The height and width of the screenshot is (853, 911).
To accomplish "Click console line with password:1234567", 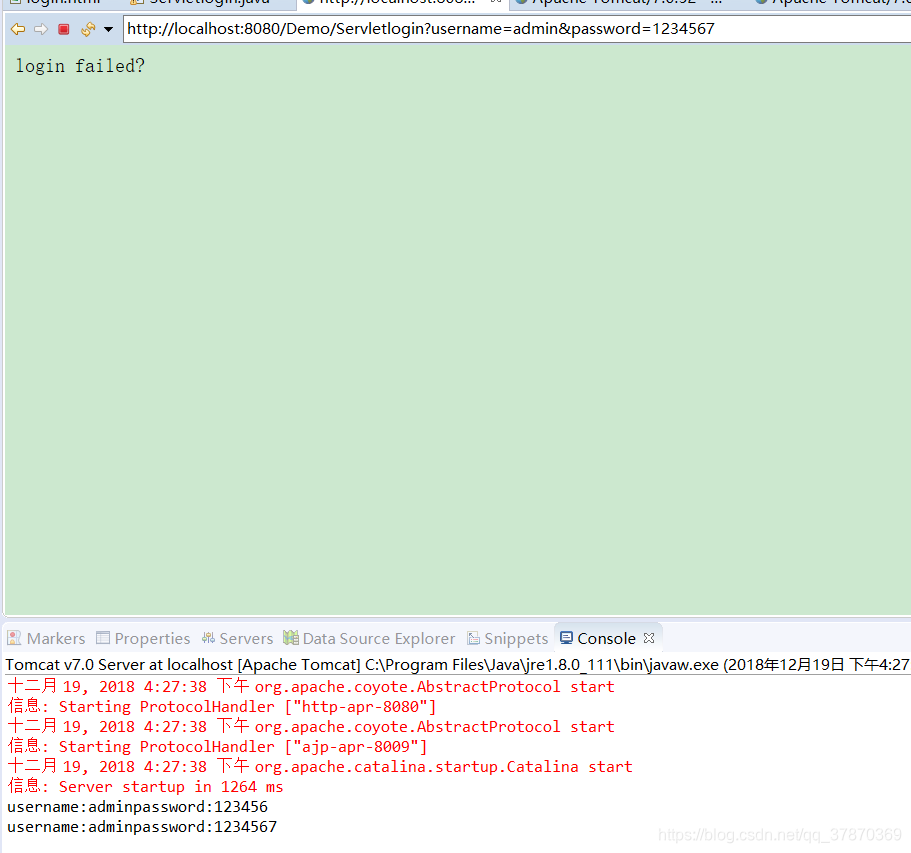I will point(142,826).
